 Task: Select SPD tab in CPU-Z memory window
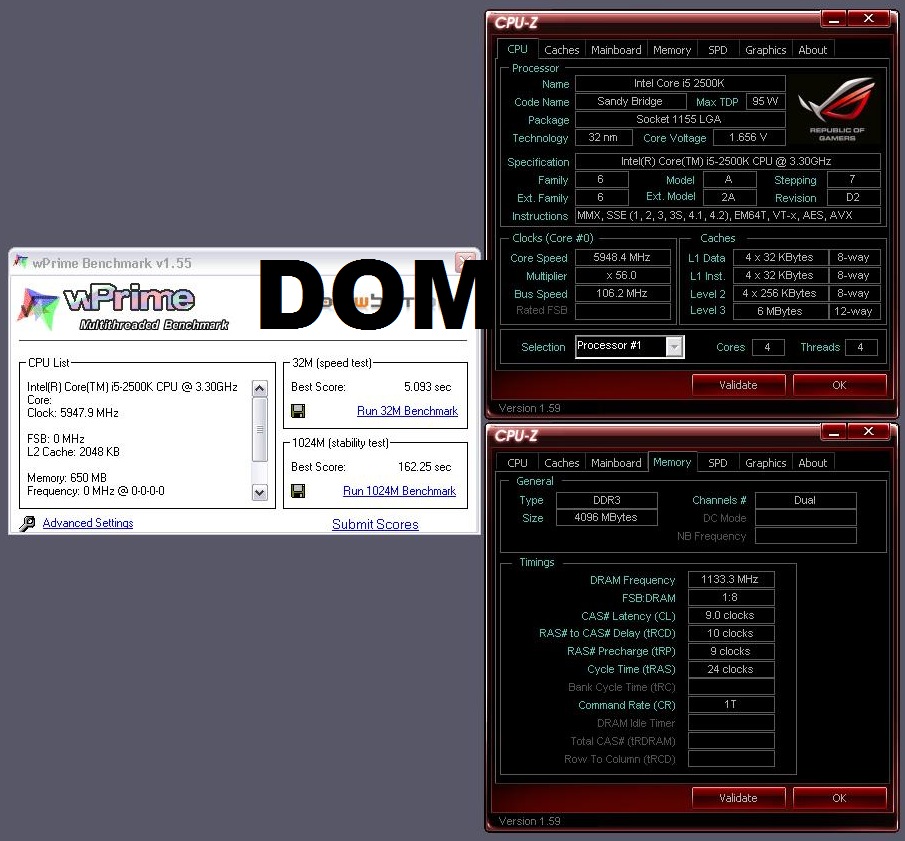(718, 463)
